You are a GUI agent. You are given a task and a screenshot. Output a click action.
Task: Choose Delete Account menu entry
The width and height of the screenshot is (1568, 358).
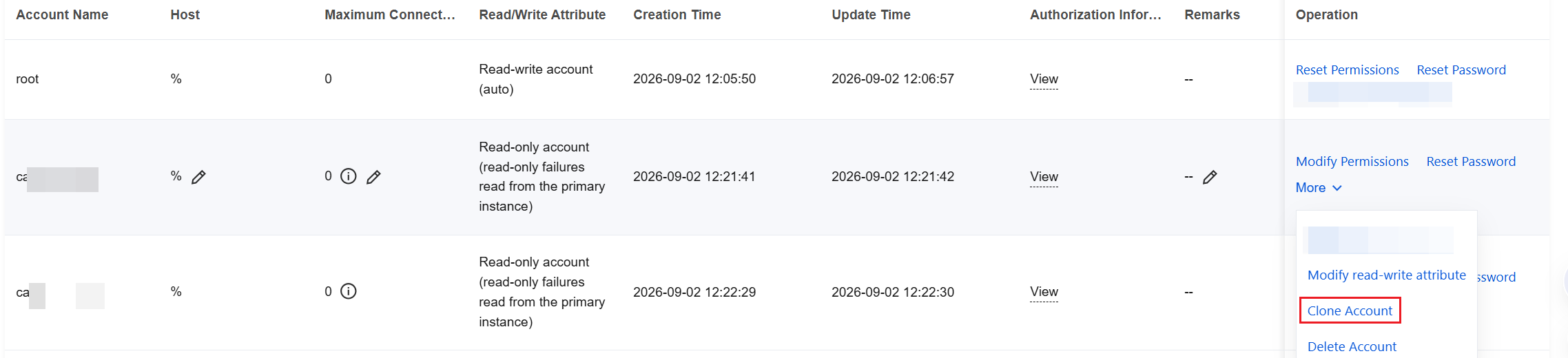pos(1352,346)
